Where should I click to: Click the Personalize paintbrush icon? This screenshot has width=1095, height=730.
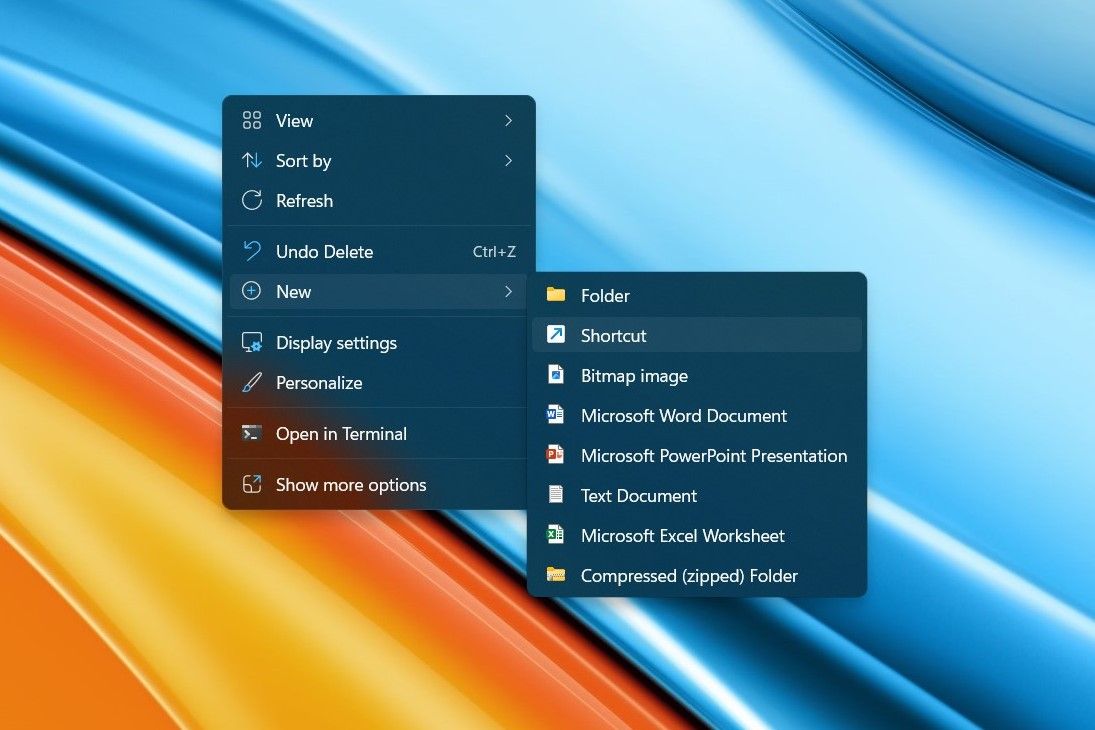252,382
